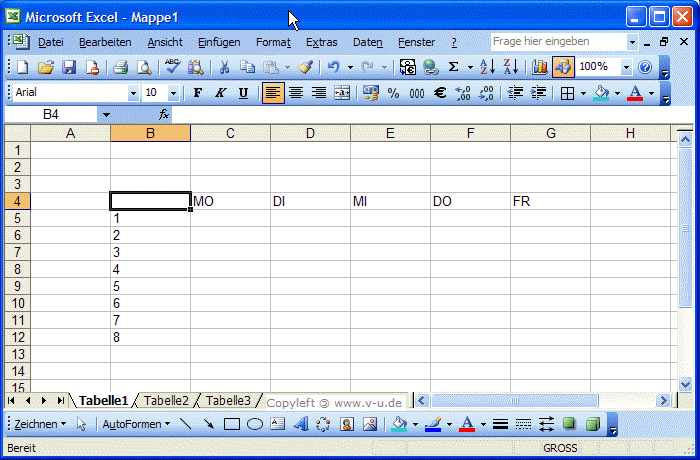Toggle underline with the U button

[x=243, y=93]
